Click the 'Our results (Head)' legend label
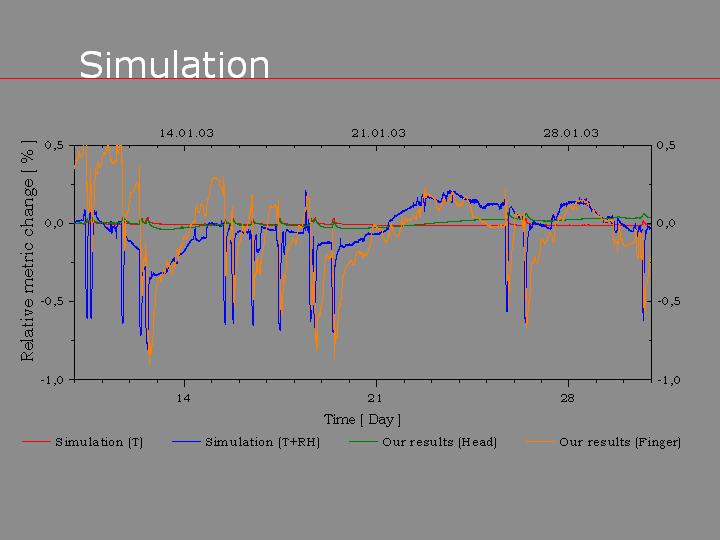This screenshot has height=540, width=720. click(439, 442)
